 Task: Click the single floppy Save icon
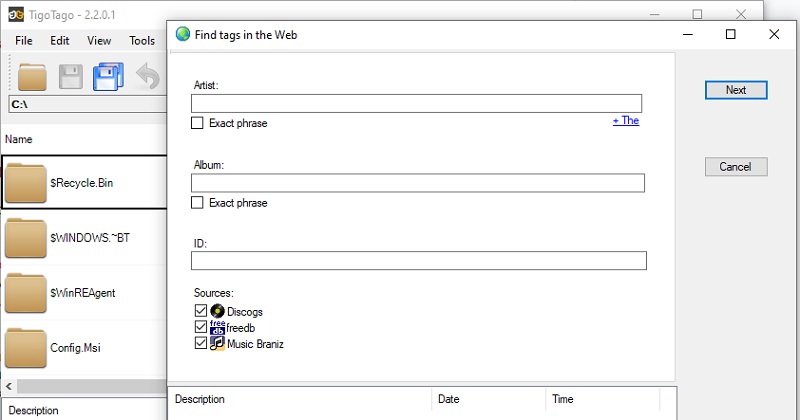(71, 76)
